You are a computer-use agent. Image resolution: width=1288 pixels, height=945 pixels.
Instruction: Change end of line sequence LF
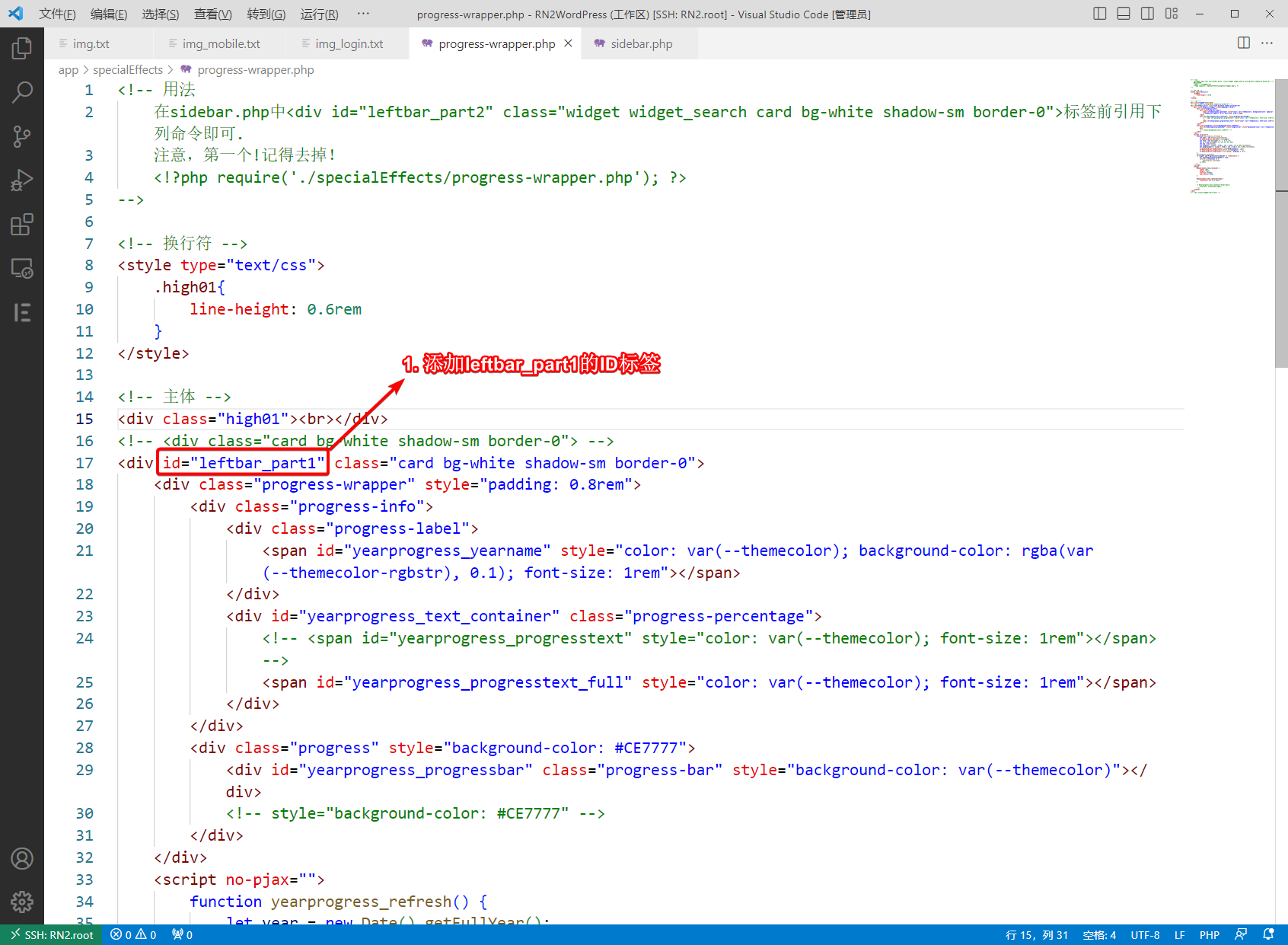[x=1179, y=935]
